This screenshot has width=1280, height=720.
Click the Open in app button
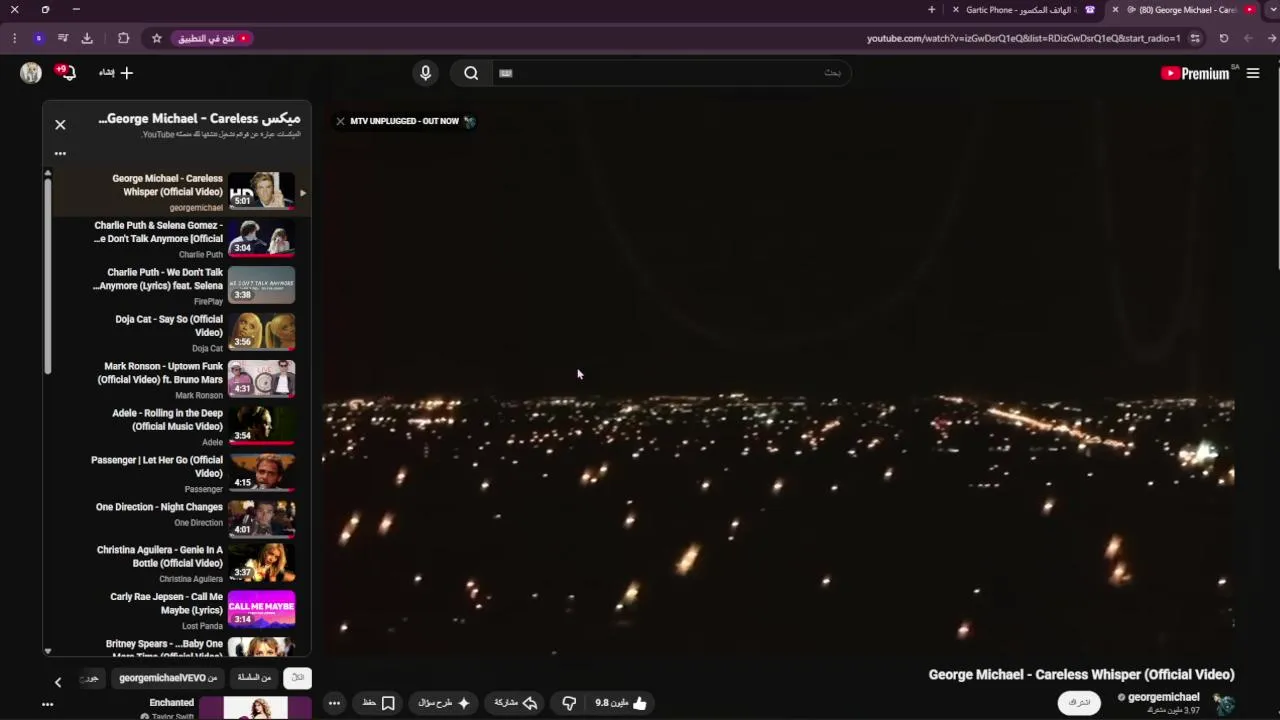pos(214,38)
